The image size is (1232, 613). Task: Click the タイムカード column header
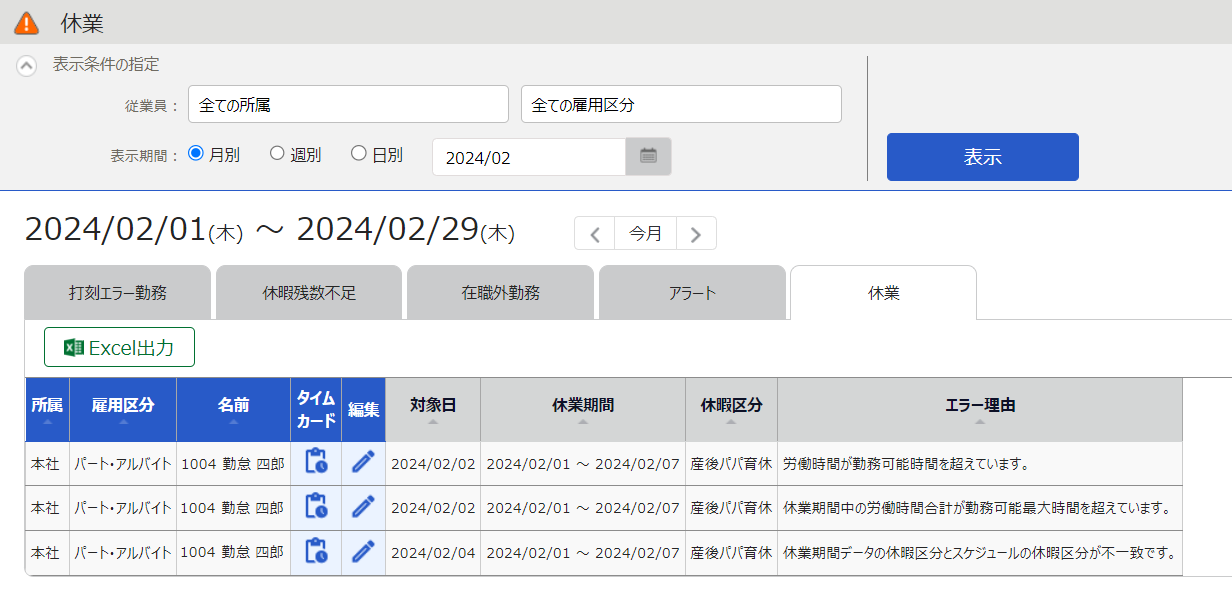[x=316, y=410]
